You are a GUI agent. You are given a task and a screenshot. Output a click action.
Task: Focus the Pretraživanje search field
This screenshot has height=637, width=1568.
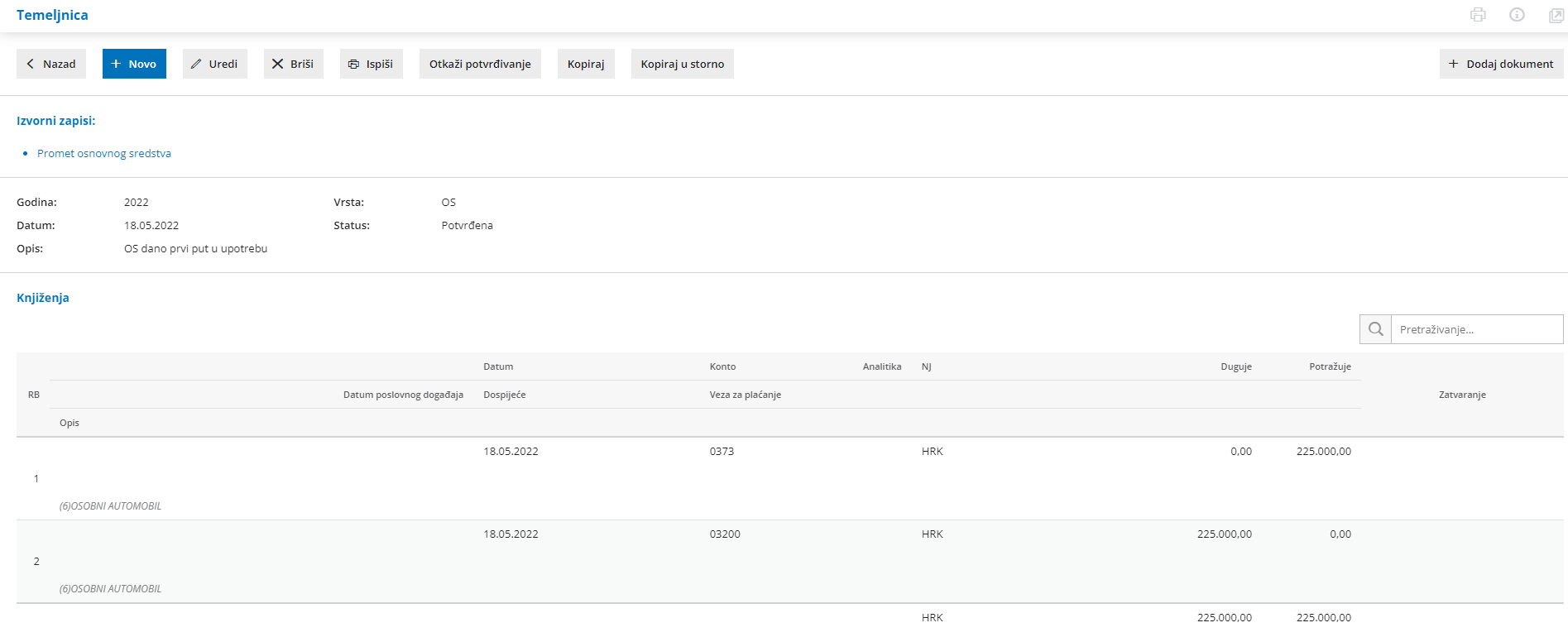(x=1477, y=329)
